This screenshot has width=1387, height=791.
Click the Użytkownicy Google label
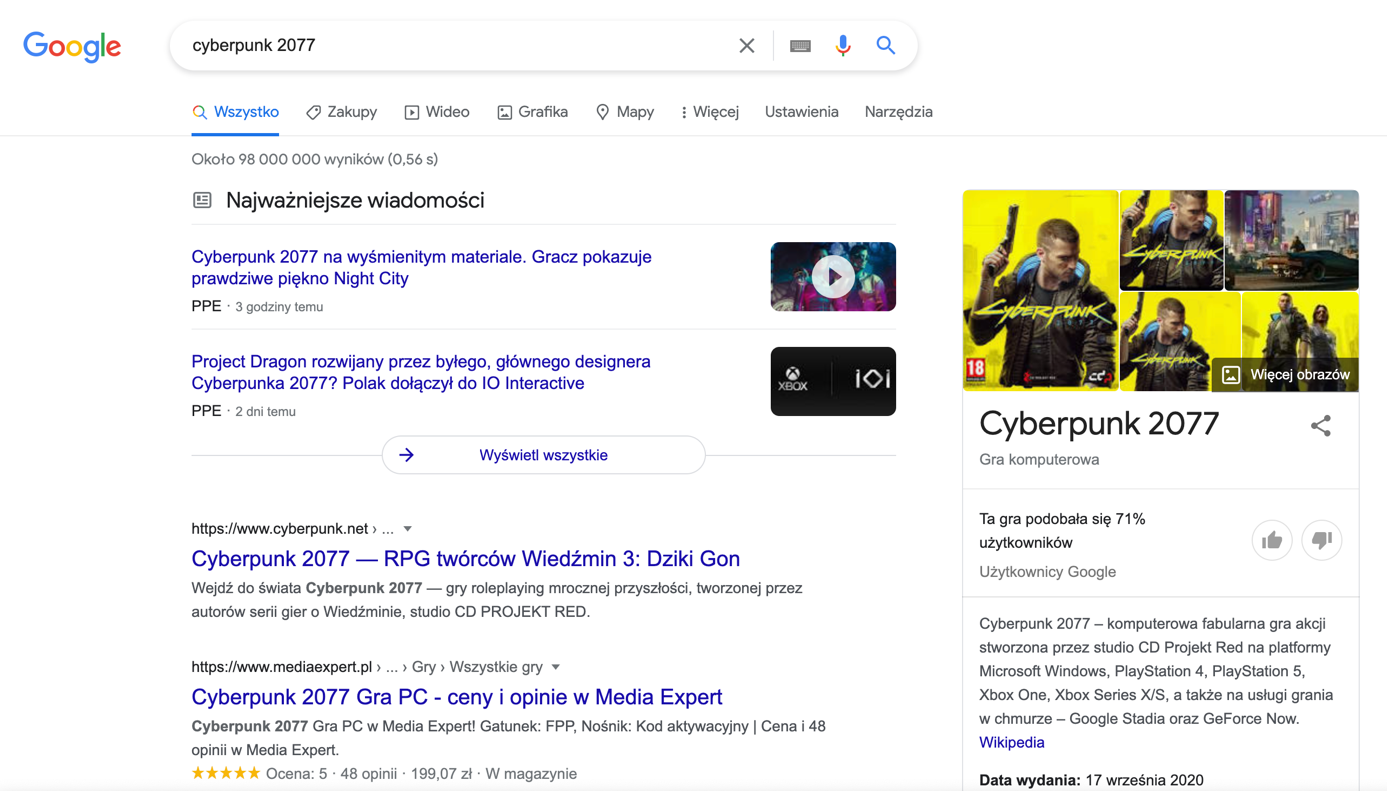[1047, 572]
